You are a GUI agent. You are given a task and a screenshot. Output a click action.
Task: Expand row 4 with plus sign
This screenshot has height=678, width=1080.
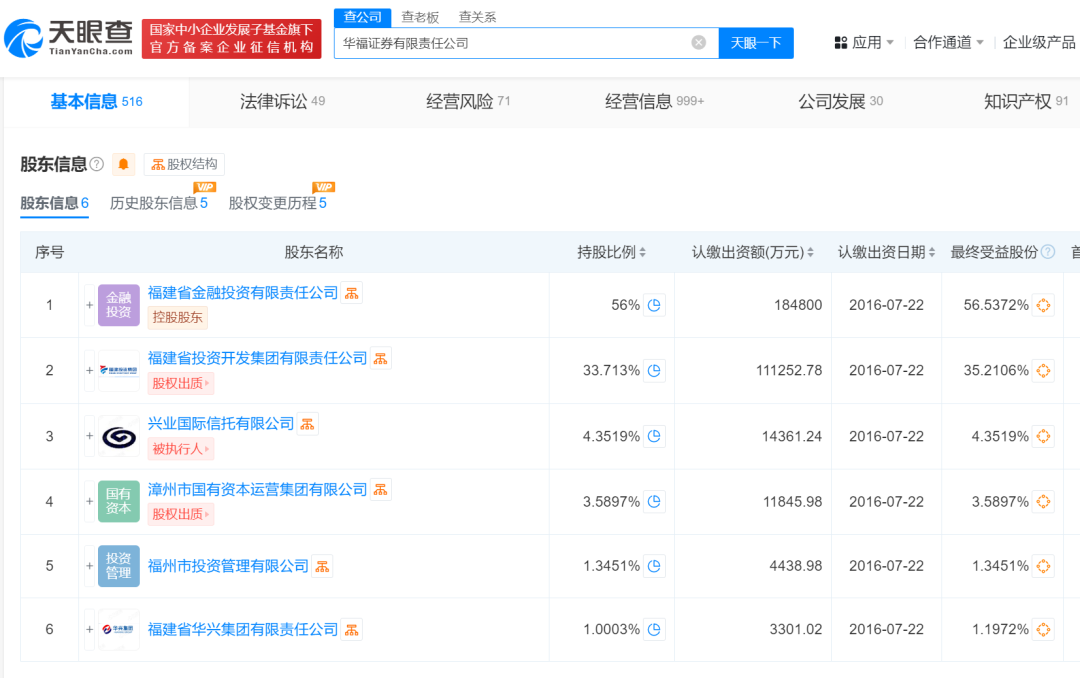point(90,502)
